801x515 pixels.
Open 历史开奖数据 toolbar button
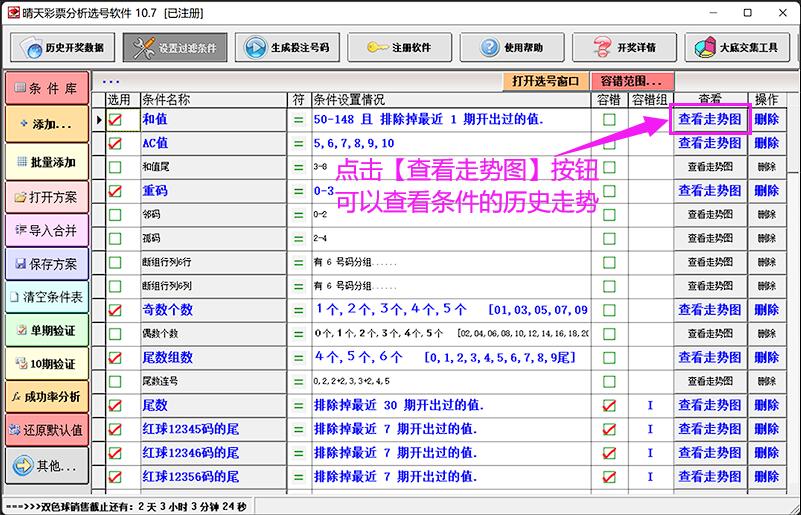point(64,47)
